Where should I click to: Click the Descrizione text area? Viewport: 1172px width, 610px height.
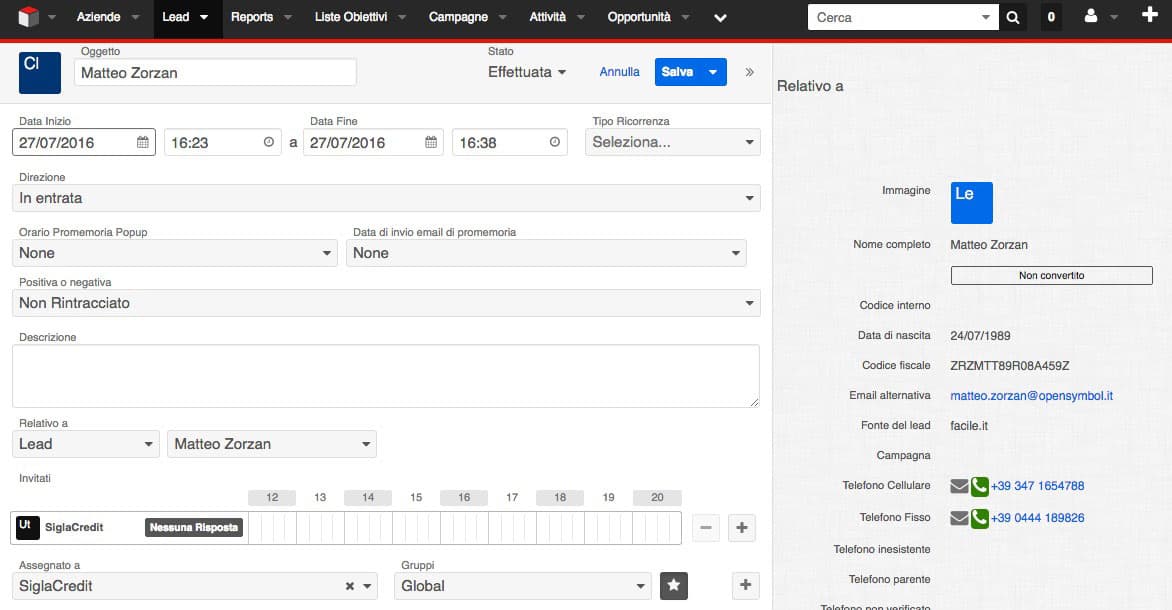tap(385, 376)
